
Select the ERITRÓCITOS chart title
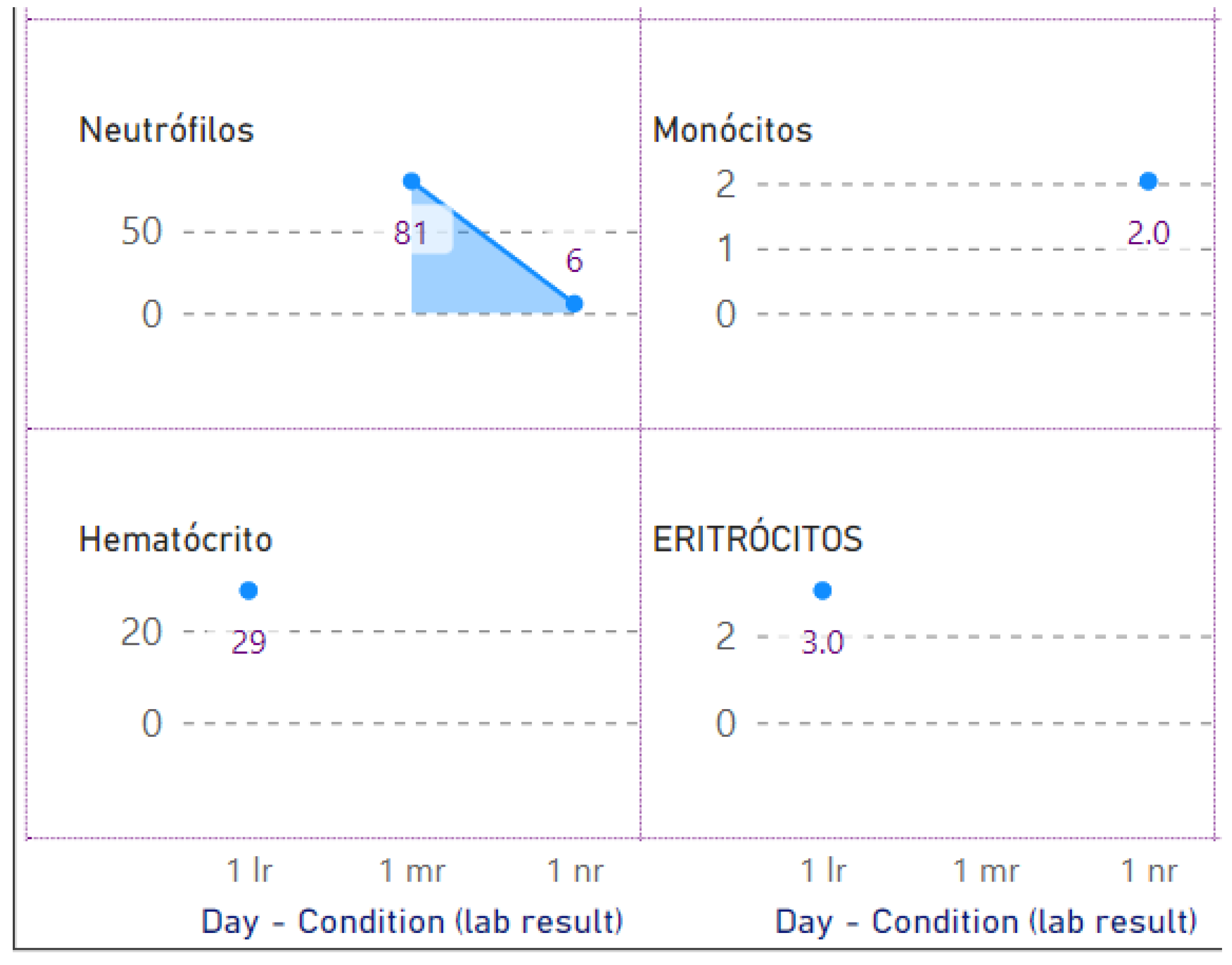click(x=758, y=539)
